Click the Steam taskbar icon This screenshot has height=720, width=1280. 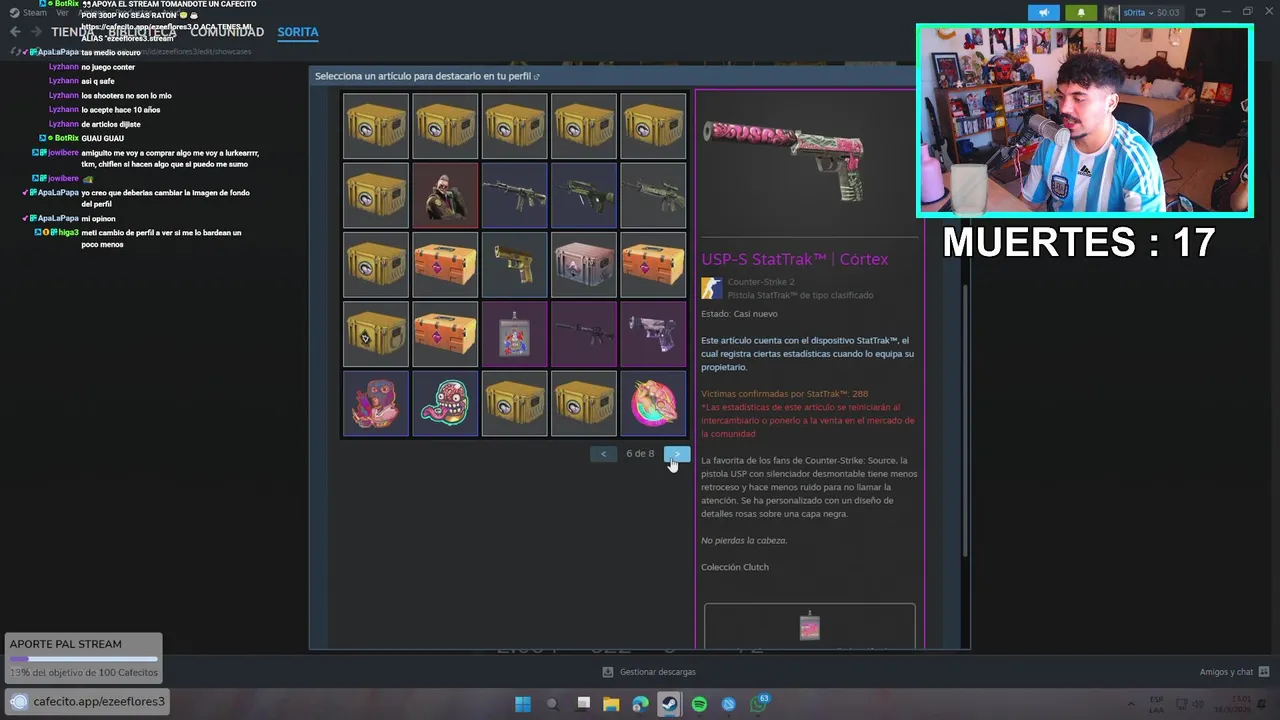click(x=669, y=704)
